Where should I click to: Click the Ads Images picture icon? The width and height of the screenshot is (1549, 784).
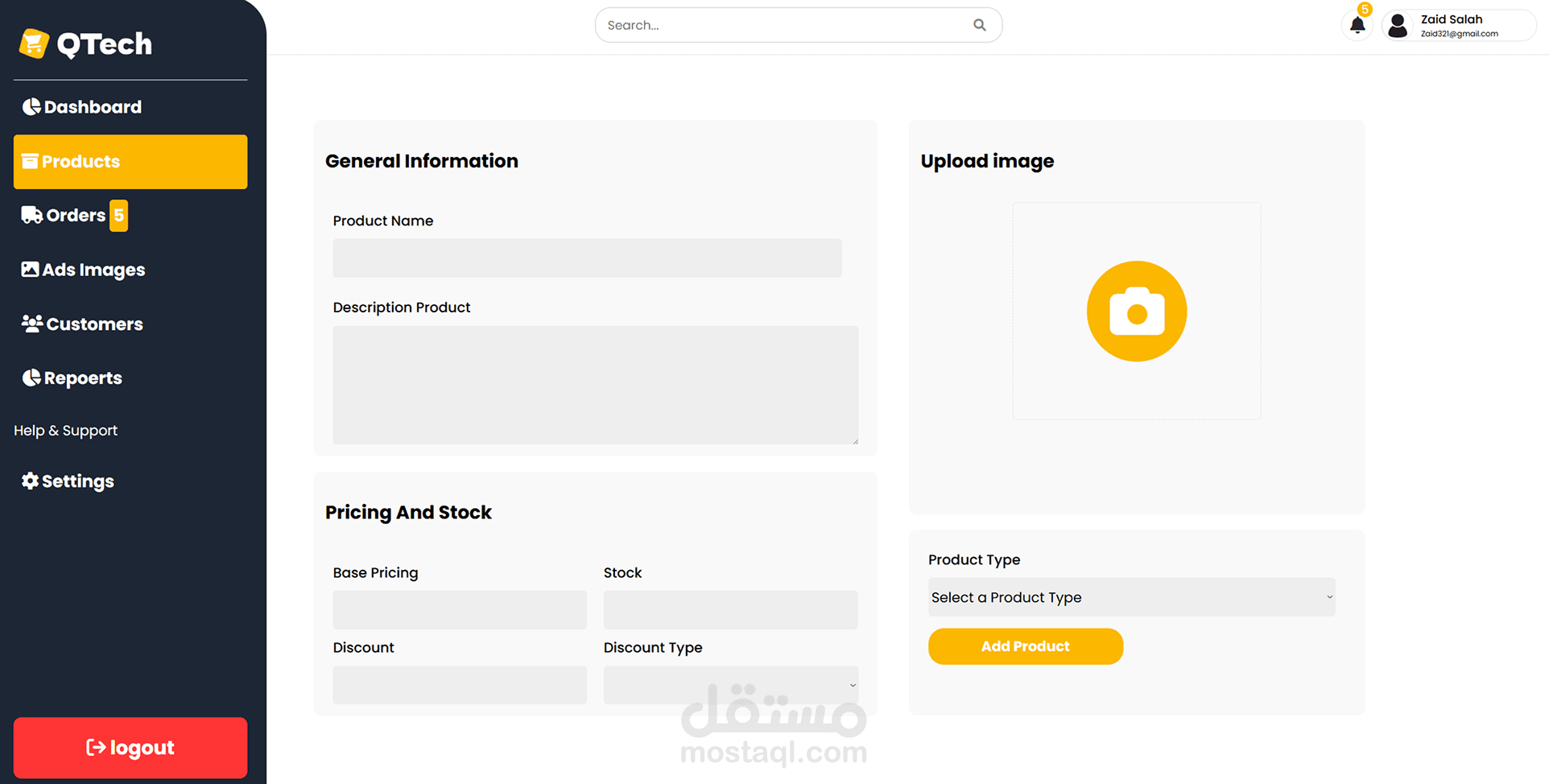[x=30, y=269]
